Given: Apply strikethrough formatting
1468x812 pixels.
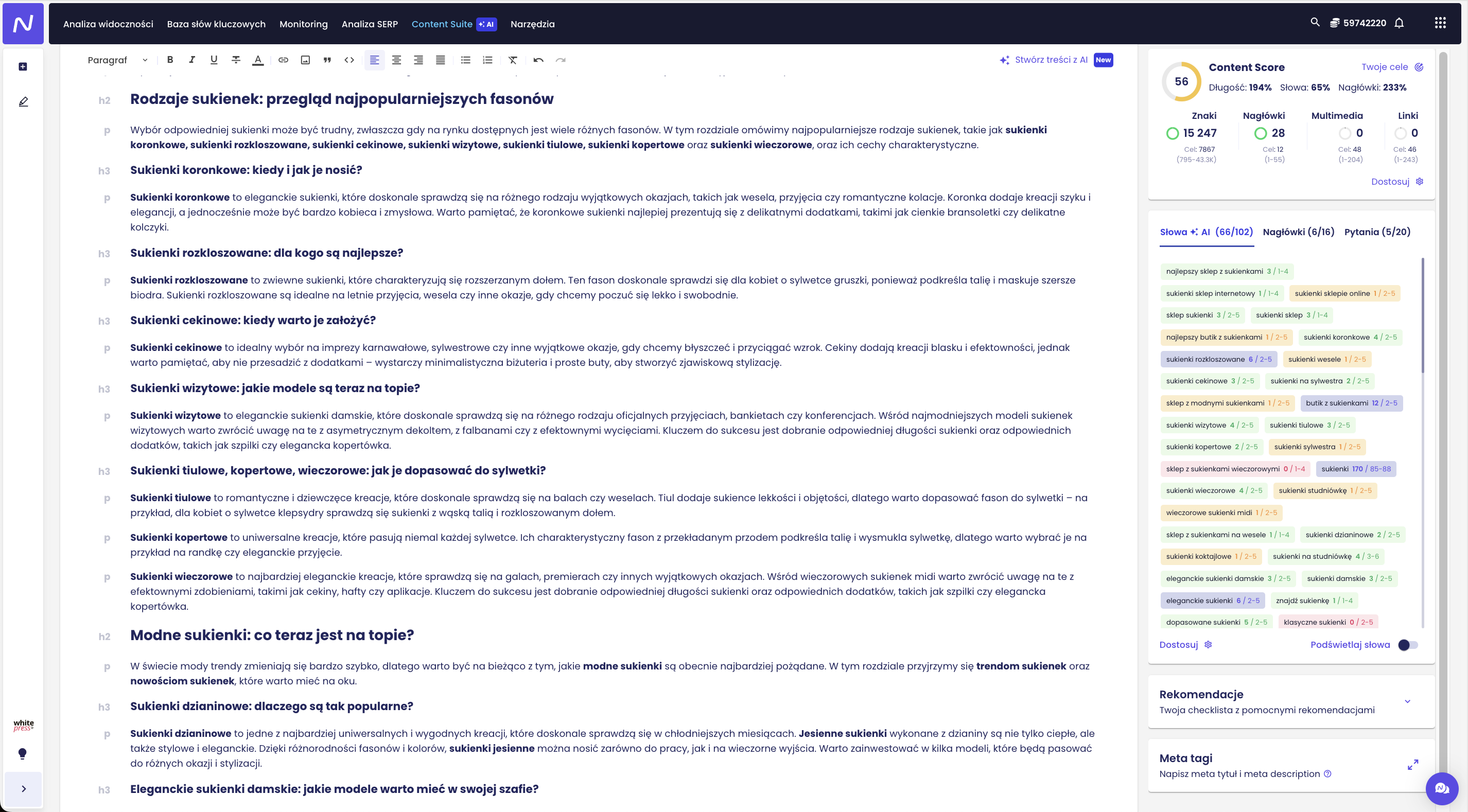Looking at the screenshot, I should click(x=236, y=60).
